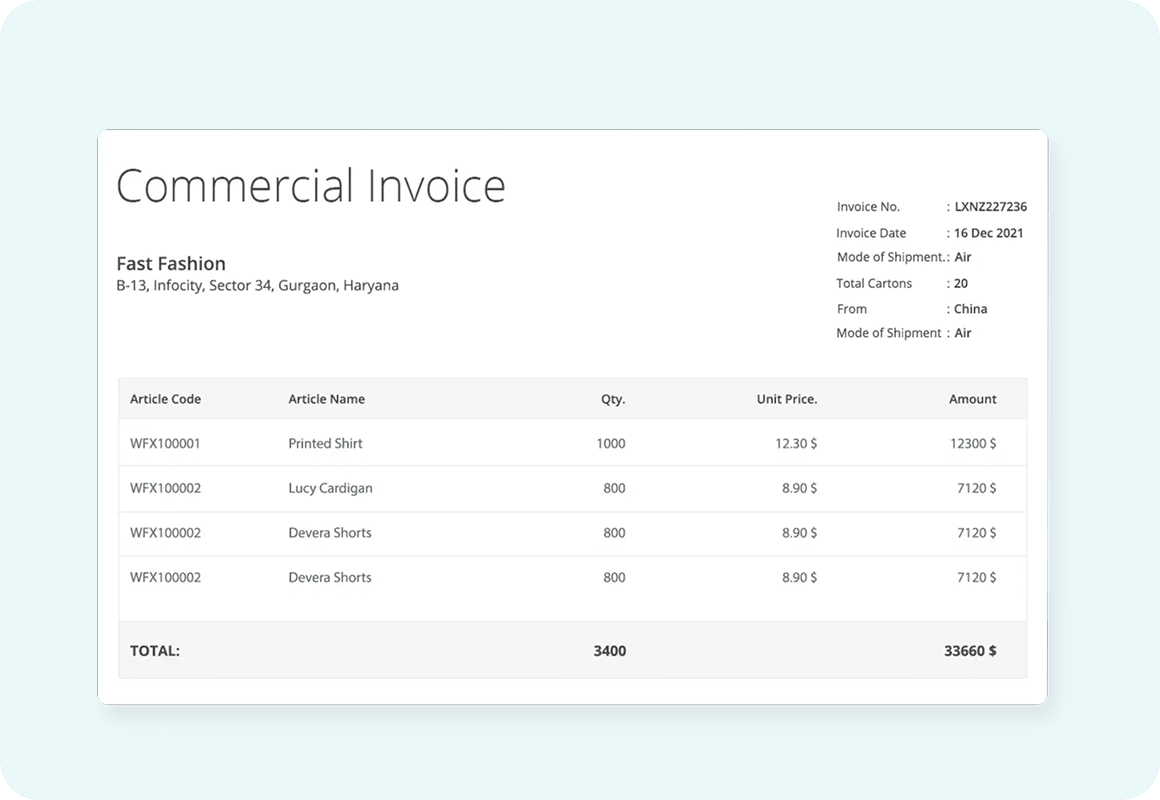
Task: Click the total amount 33660 $
Action: pyautogui.click(x=970, y=651)
